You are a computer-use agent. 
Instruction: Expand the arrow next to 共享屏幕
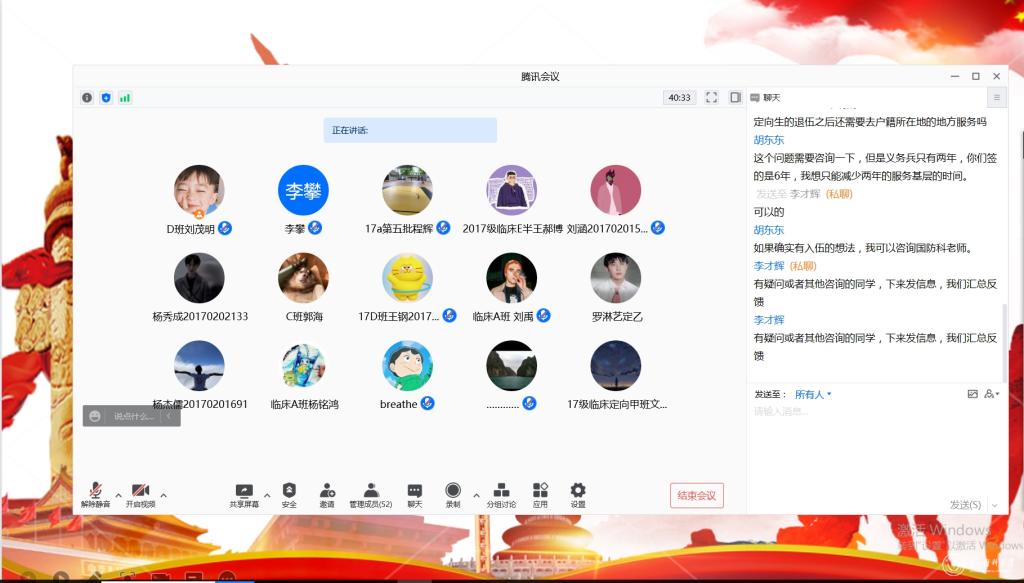click(x=267, y=495)
